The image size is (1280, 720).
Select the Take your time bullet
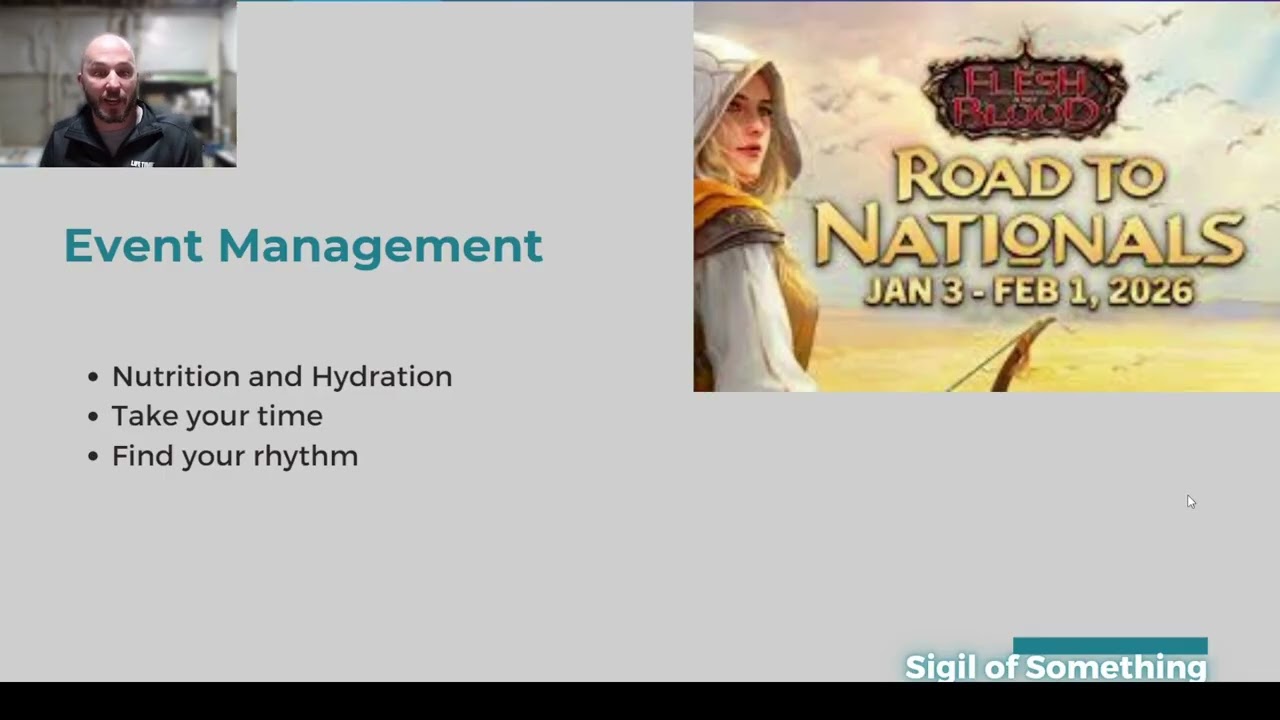(x=217, y=416)
